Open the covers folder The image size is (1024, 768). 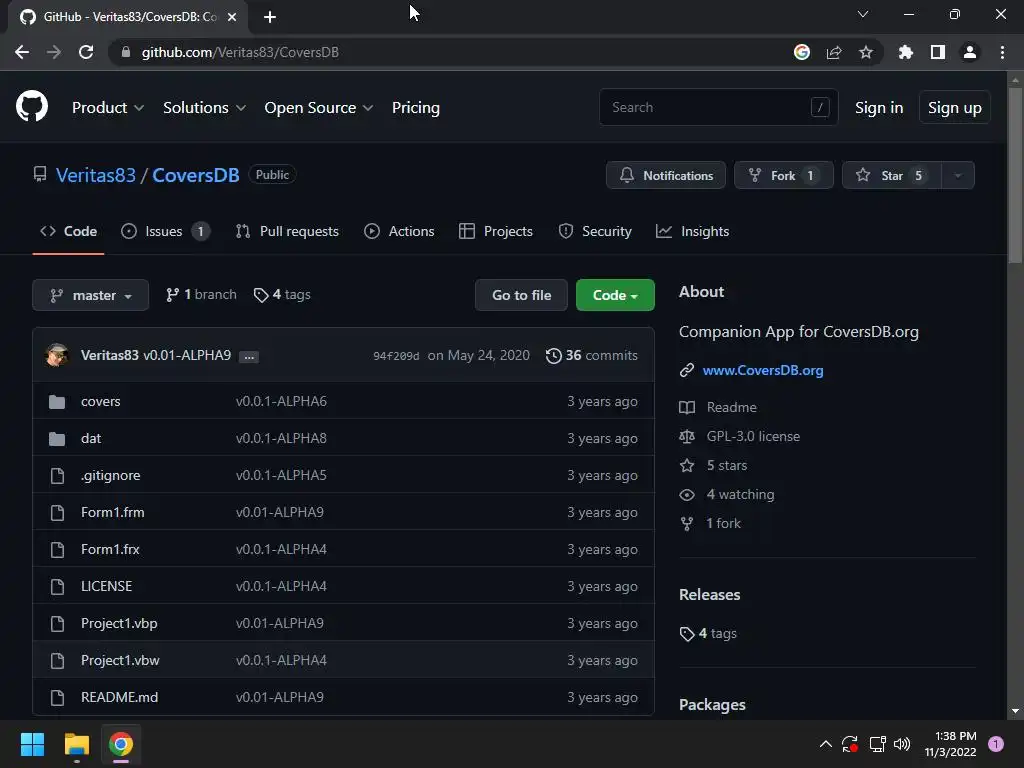coord(101,401)
